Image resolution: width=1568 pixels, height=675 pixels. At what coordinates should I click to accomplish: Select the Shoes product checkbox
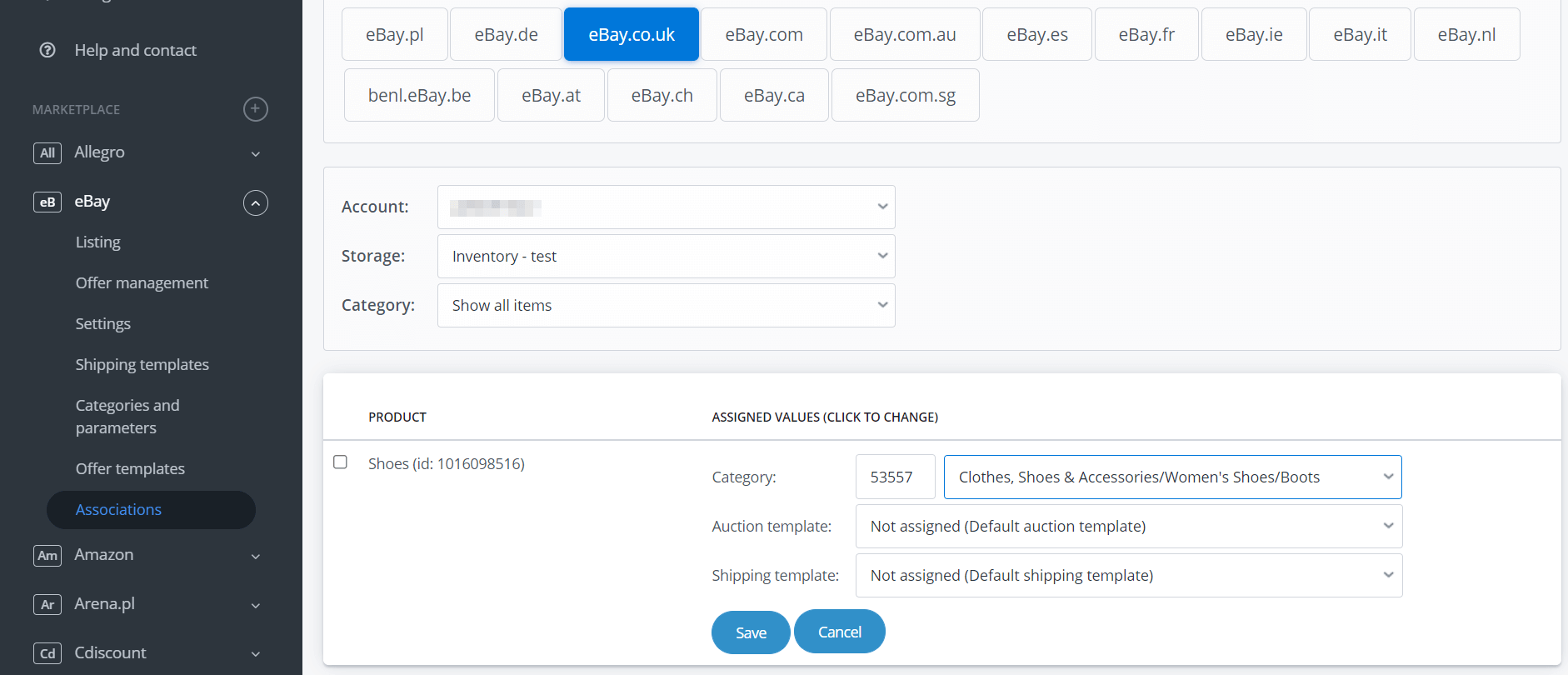[340, 462]
